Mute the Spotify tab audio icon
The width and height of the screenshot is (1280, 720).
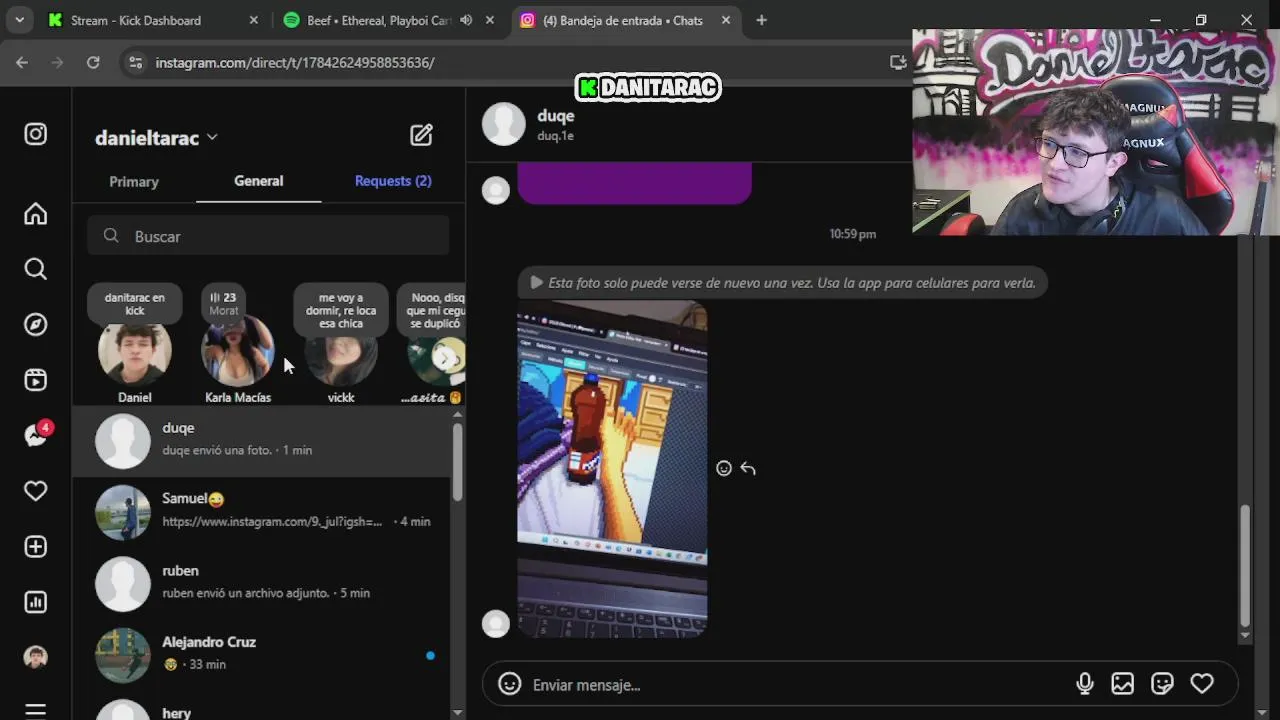466,20
